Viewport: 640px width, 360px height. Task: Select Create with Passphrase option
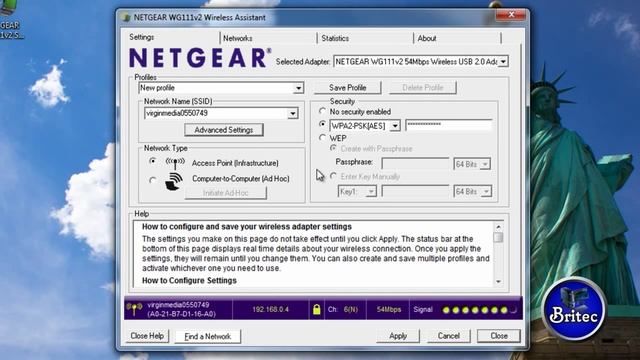pos(333,148)
